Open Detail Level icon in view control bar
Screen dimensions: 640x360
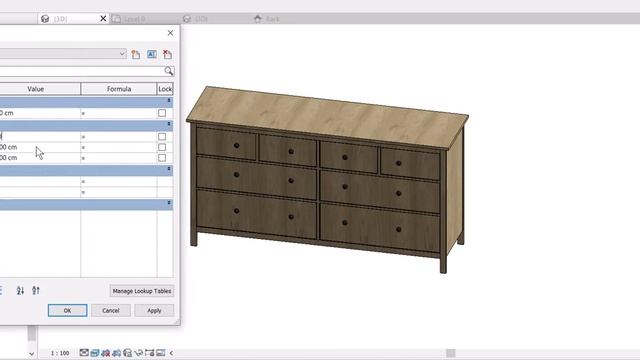click(84, 353)
